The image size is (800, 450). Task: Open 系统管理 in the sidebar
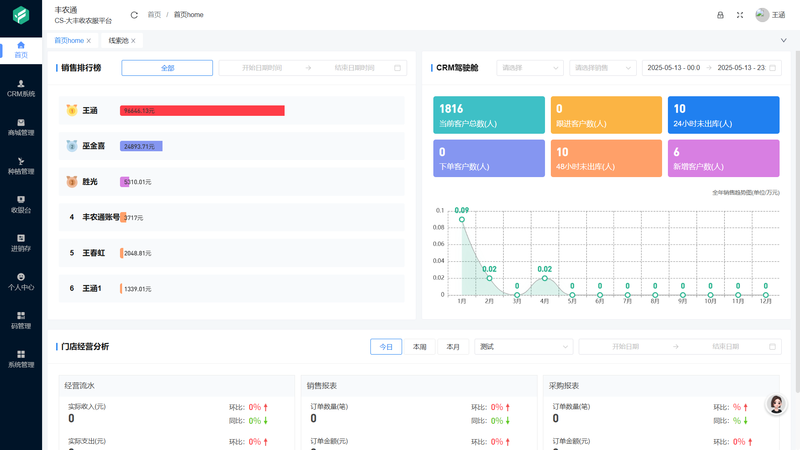[21, 359]
